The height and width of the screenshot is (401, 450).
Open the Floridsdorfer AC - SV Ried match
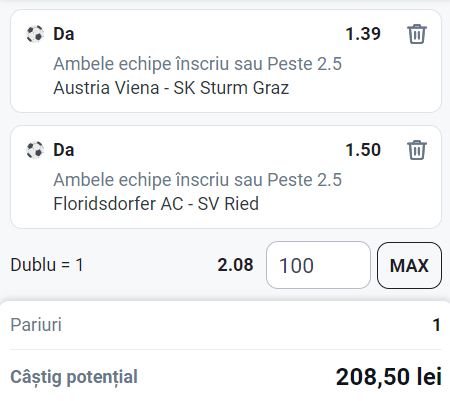click(156, 204)
